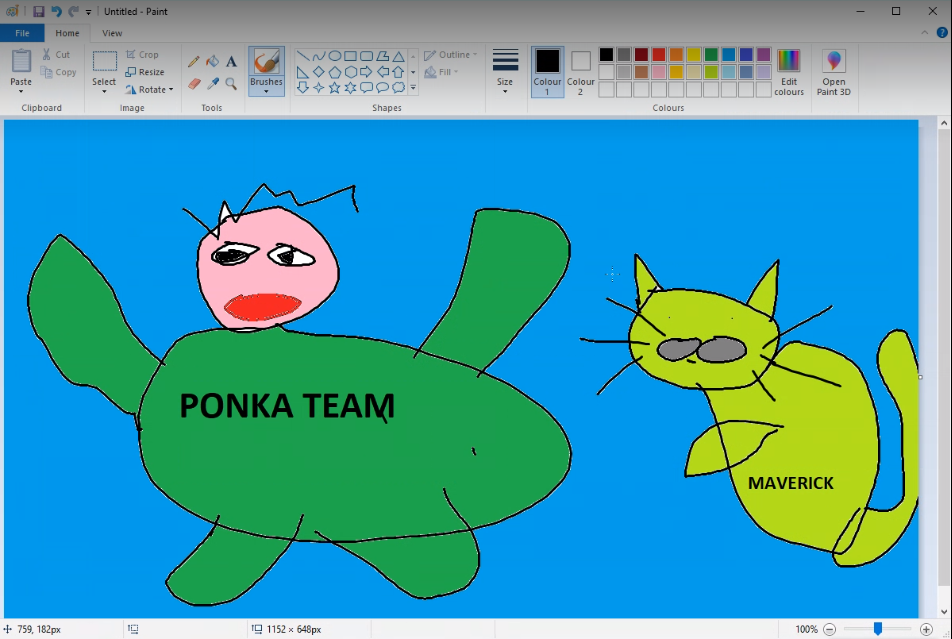Pick the rose pink colour swatch
Image resolution: width=952 pixels, height=639 pixels.
tap(659, 72)
